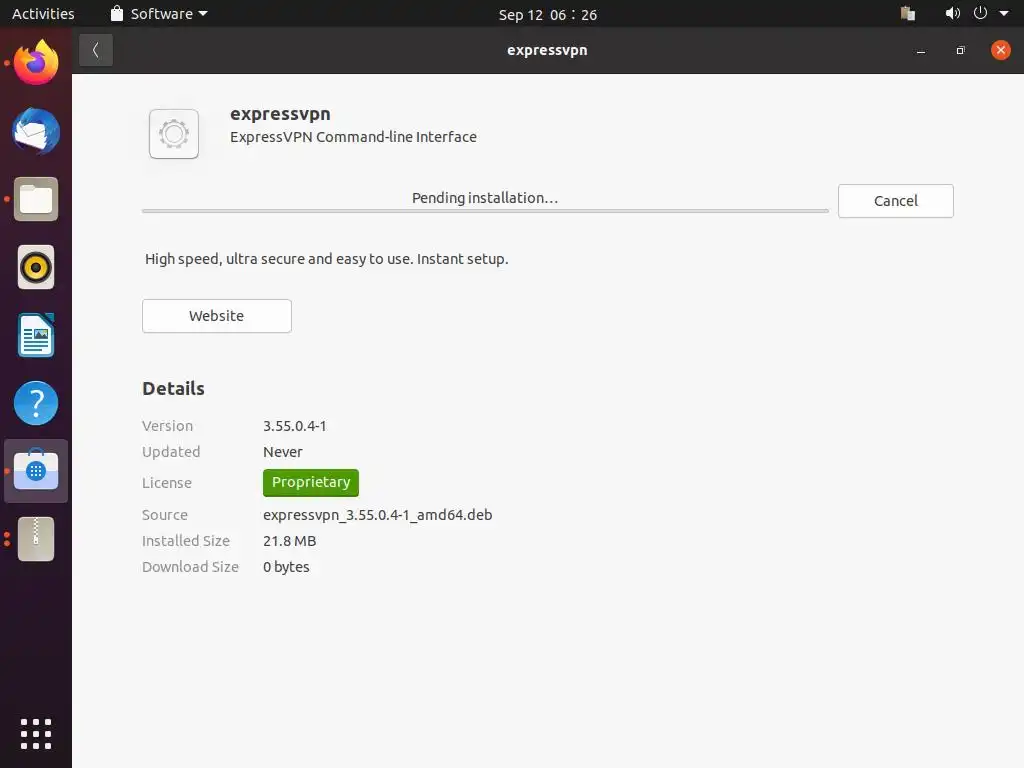Launch Thunderbird mail from the dock
The height and width of the screenshot is (768, 1024).
coord(36,131)
